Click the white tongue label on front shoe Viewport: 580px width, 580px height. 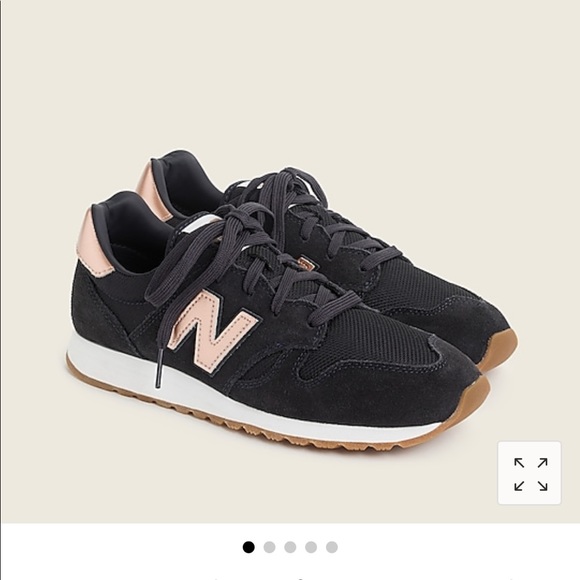202,224
